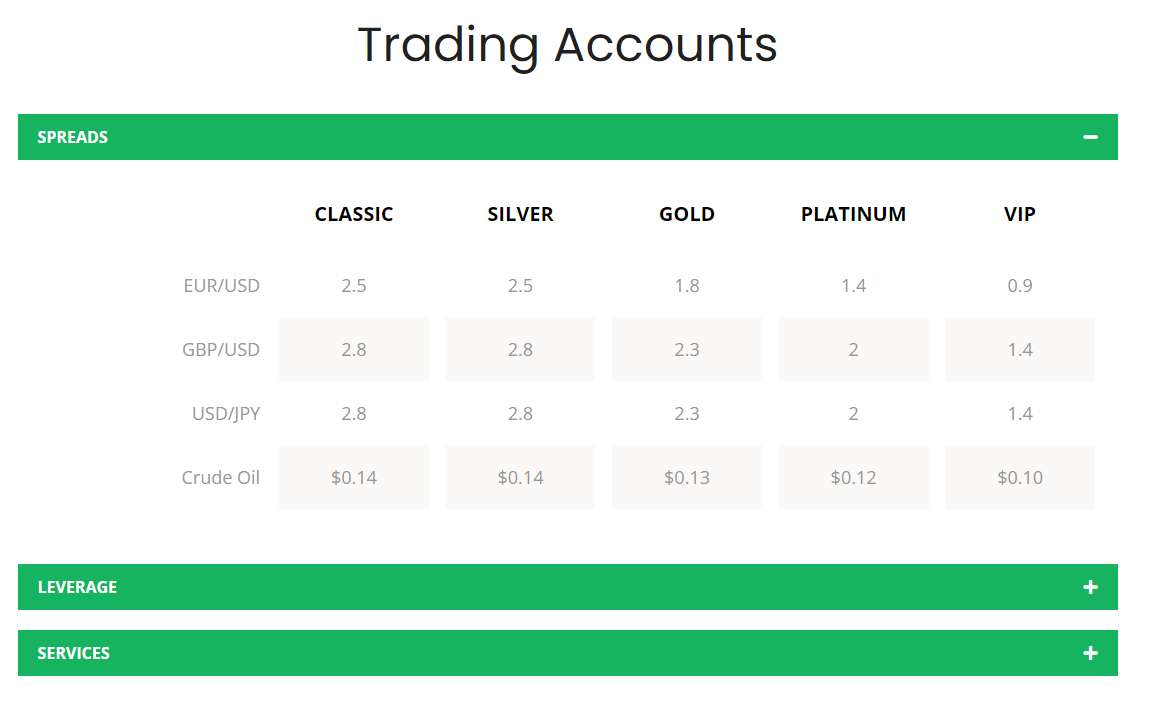Viewport: 1158px width, 701px height.
Task: Click the Platinum EUR/USD spread 1.4
Action: (853, 286)
